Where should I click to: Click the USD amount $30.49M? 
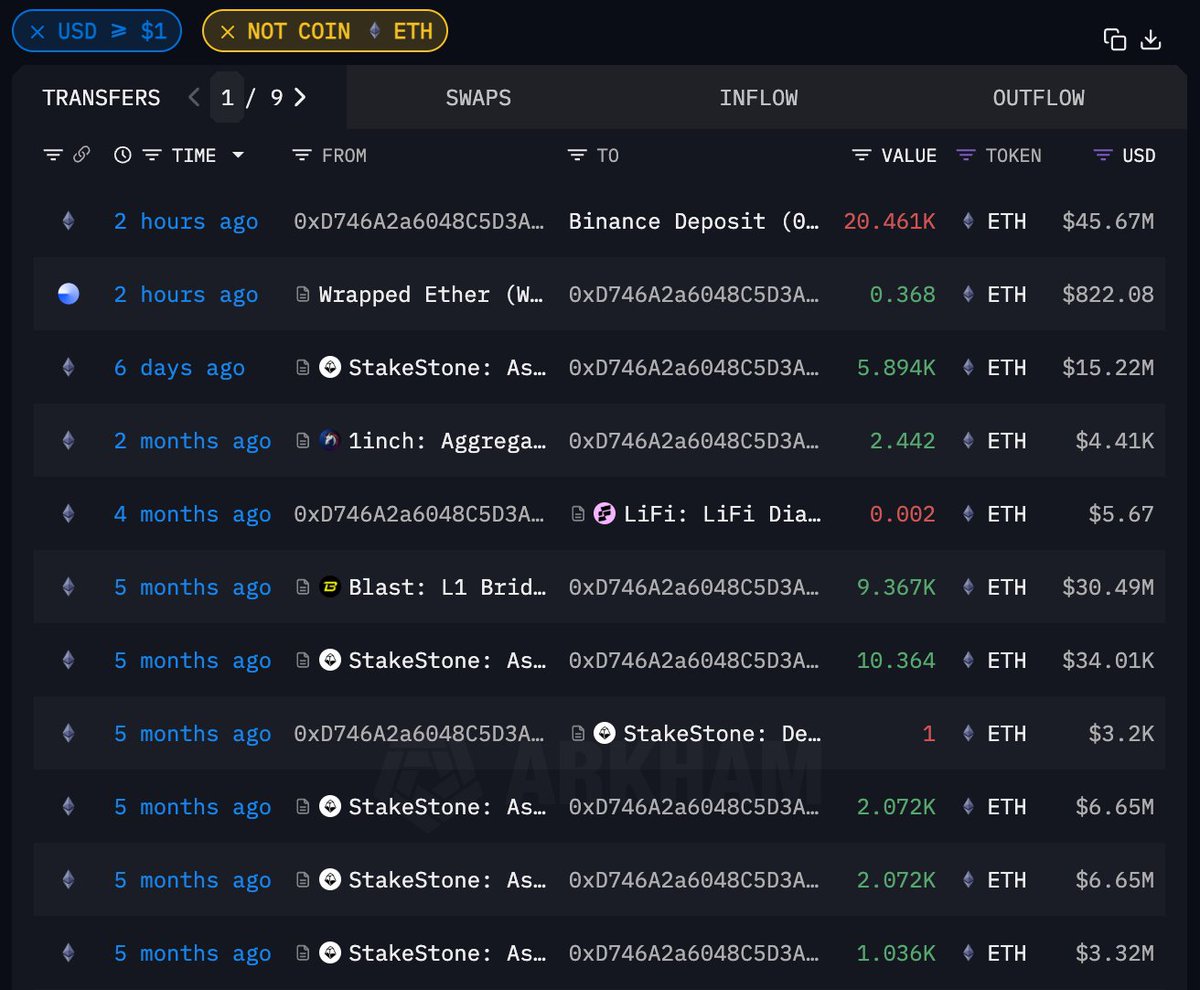coord(1108,587)
